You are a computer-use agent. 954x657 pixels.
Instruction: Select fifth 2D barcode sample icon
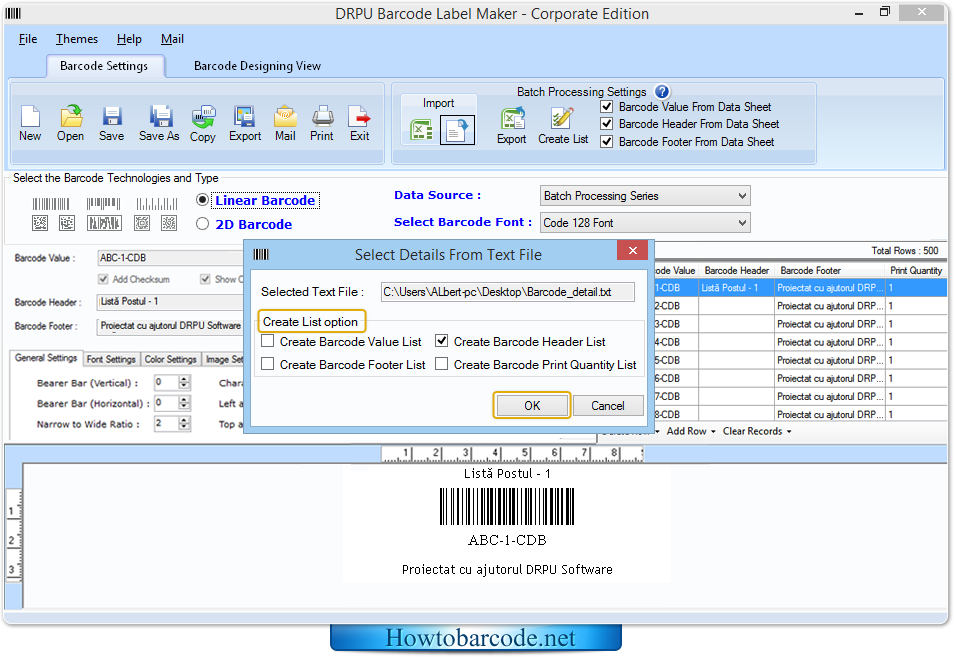(x=169, y=223)
